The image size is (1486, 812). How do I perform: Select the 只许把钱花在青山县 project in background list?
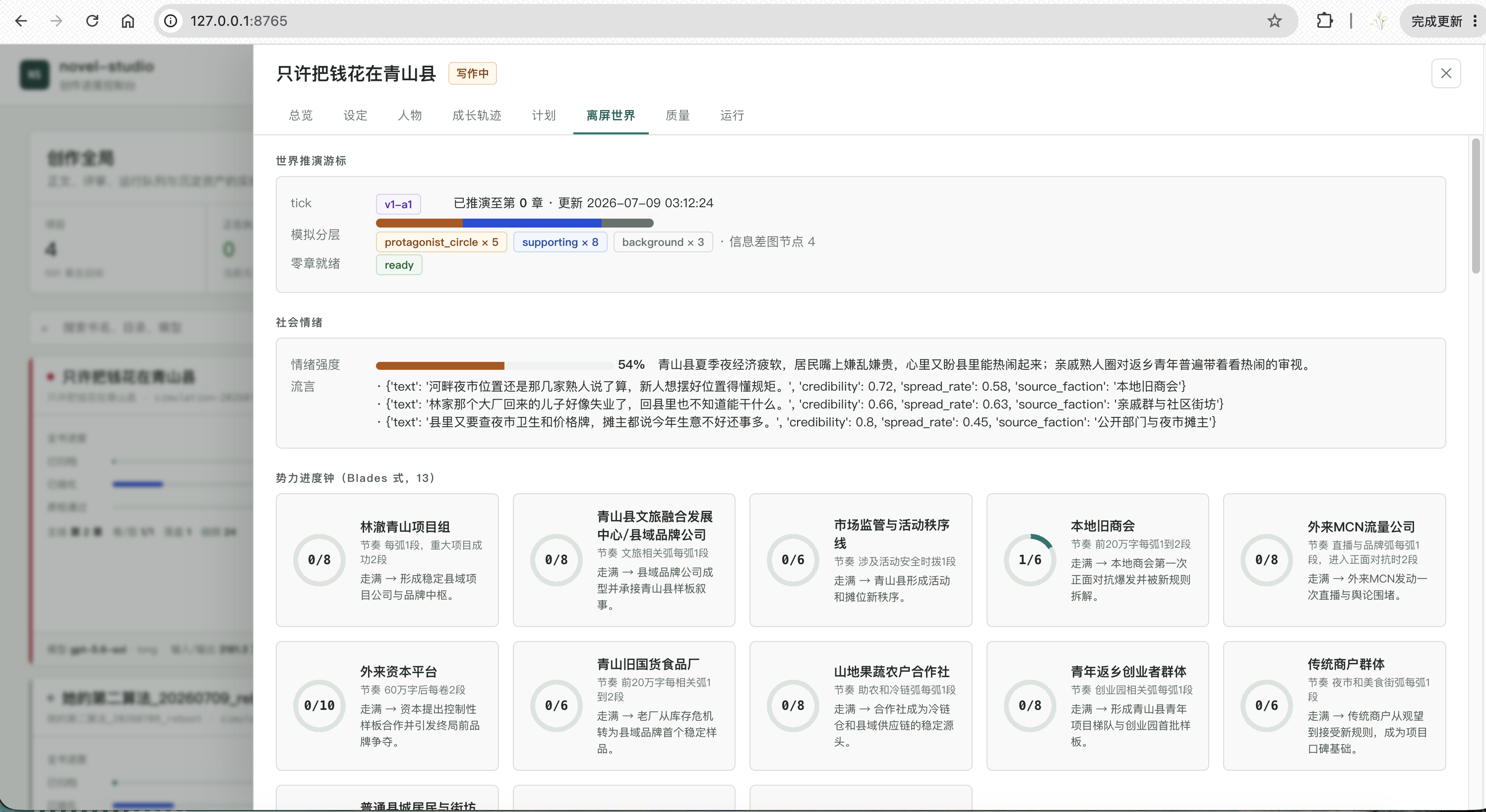(128, 377)
